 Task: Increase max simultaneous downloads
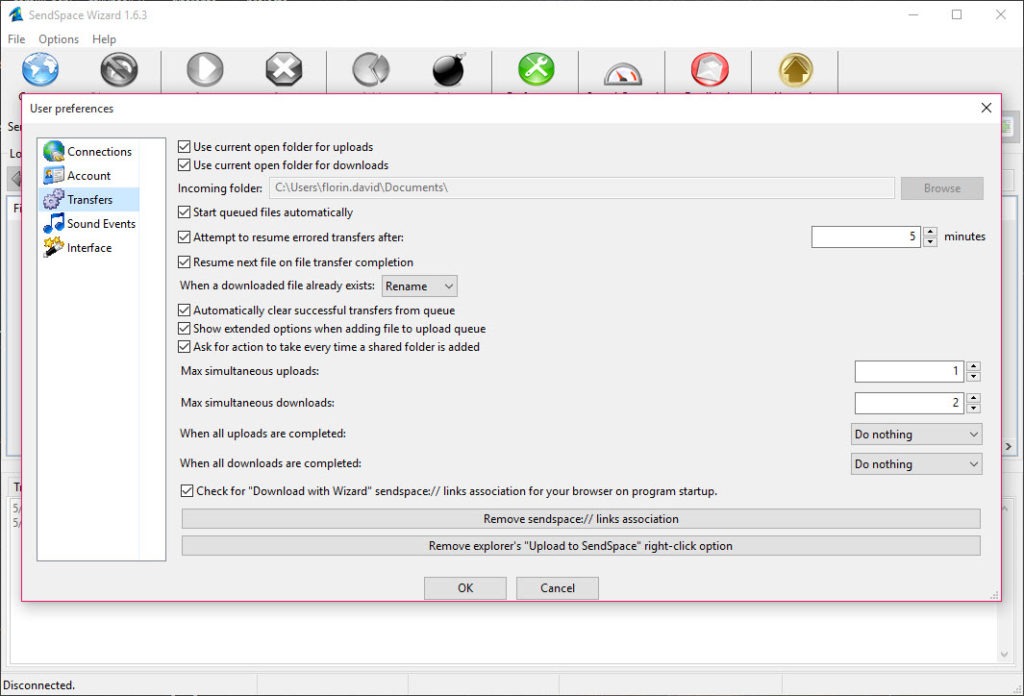[973, 398]
